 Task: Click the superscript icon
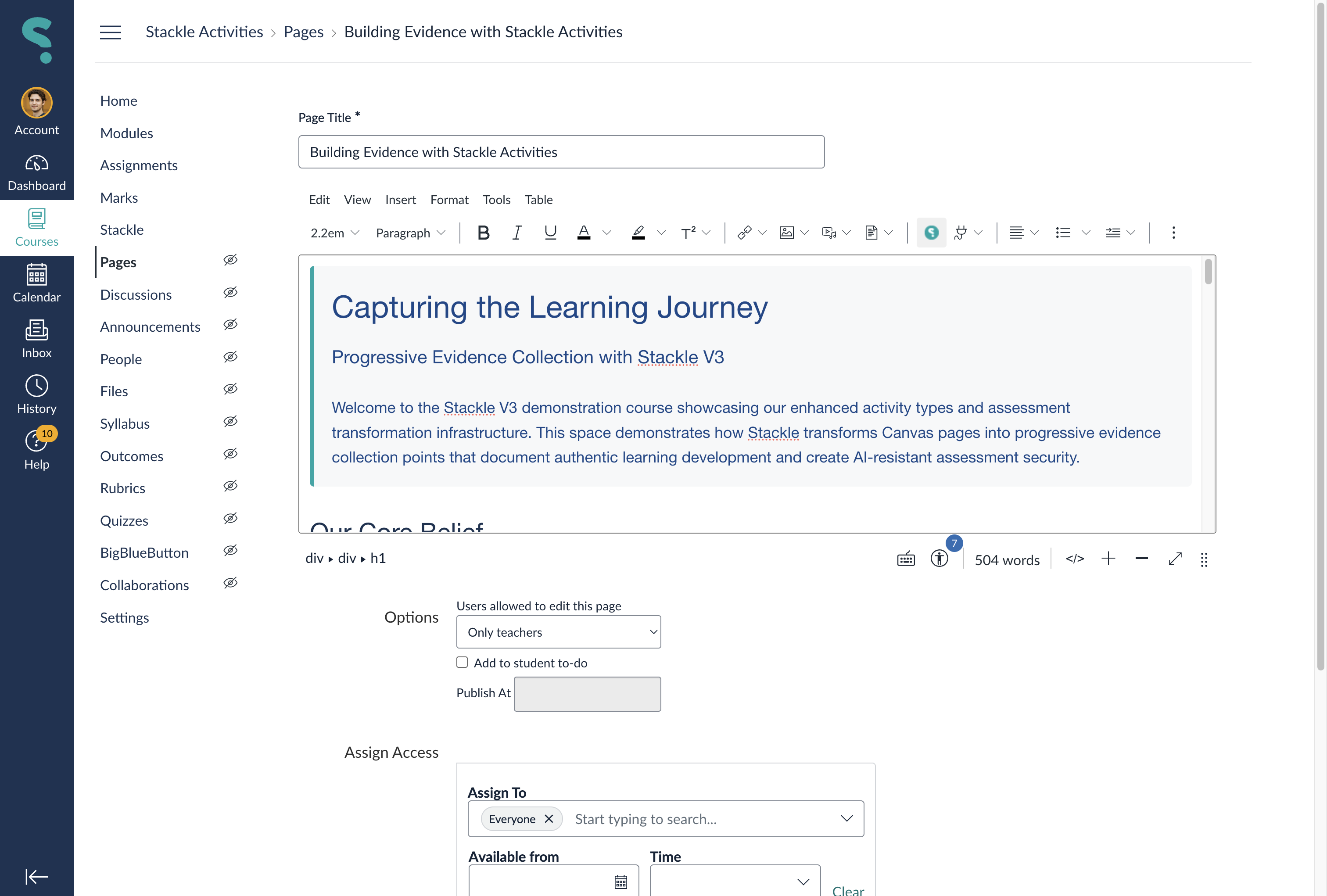point(688,233)
